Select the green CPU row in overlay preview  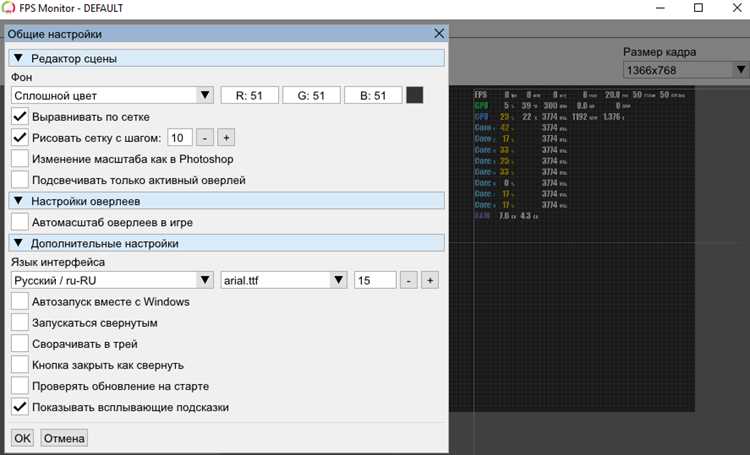(554, 106)
